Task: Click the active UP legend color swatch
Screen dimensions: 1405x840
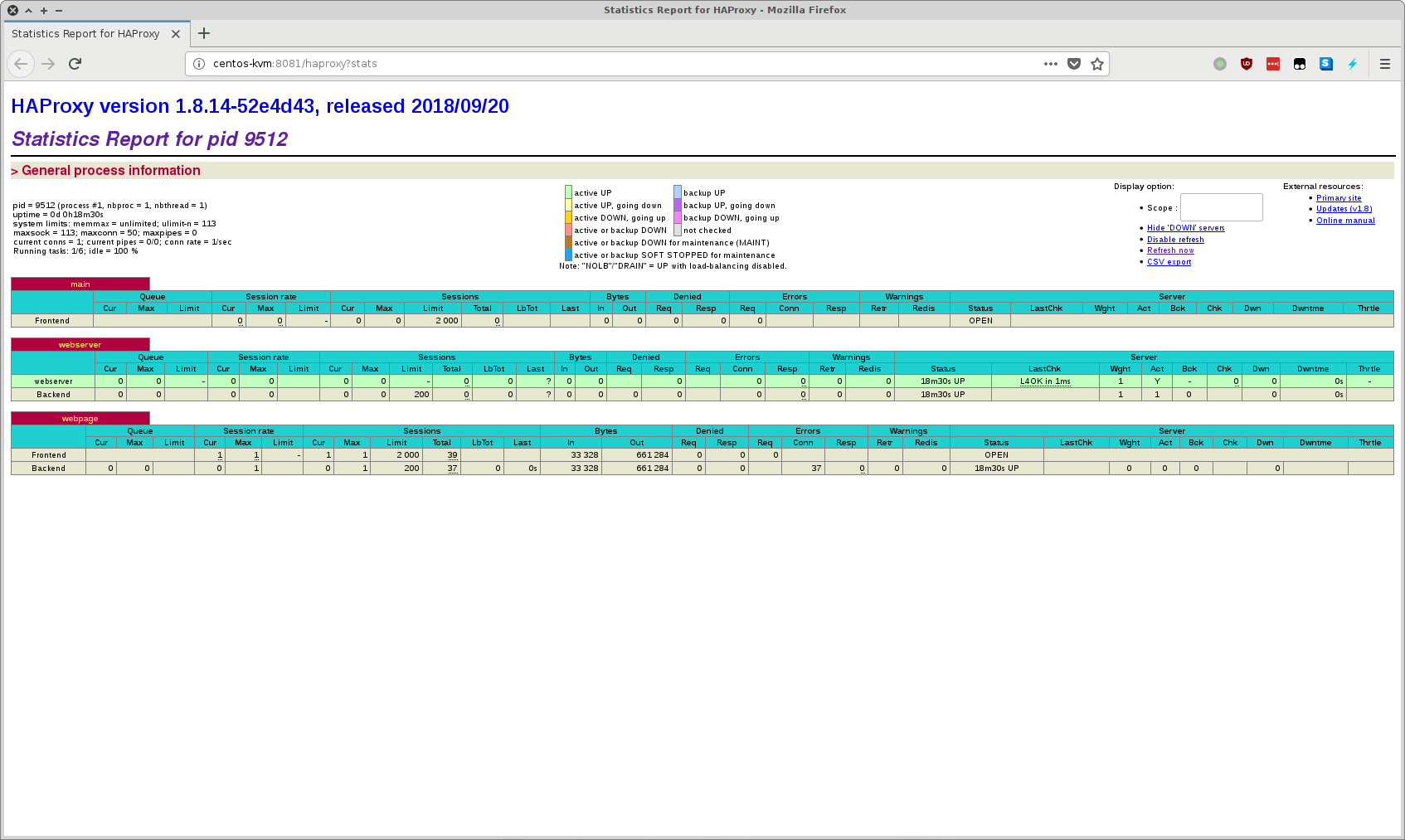Action: pyautogui.click(x=568, y=192)
